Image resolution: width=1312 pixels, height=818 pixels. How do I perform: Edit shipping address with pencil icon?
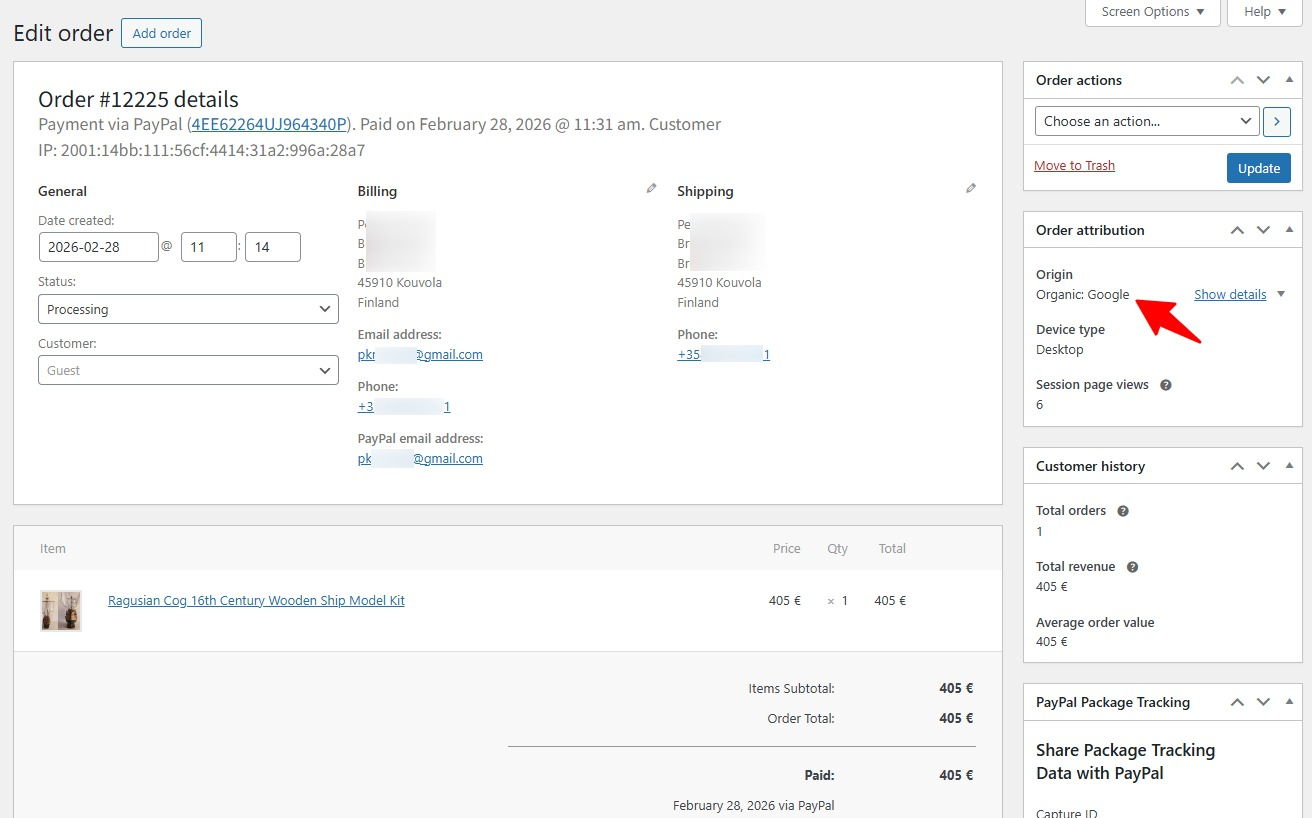tap(970, 188)
